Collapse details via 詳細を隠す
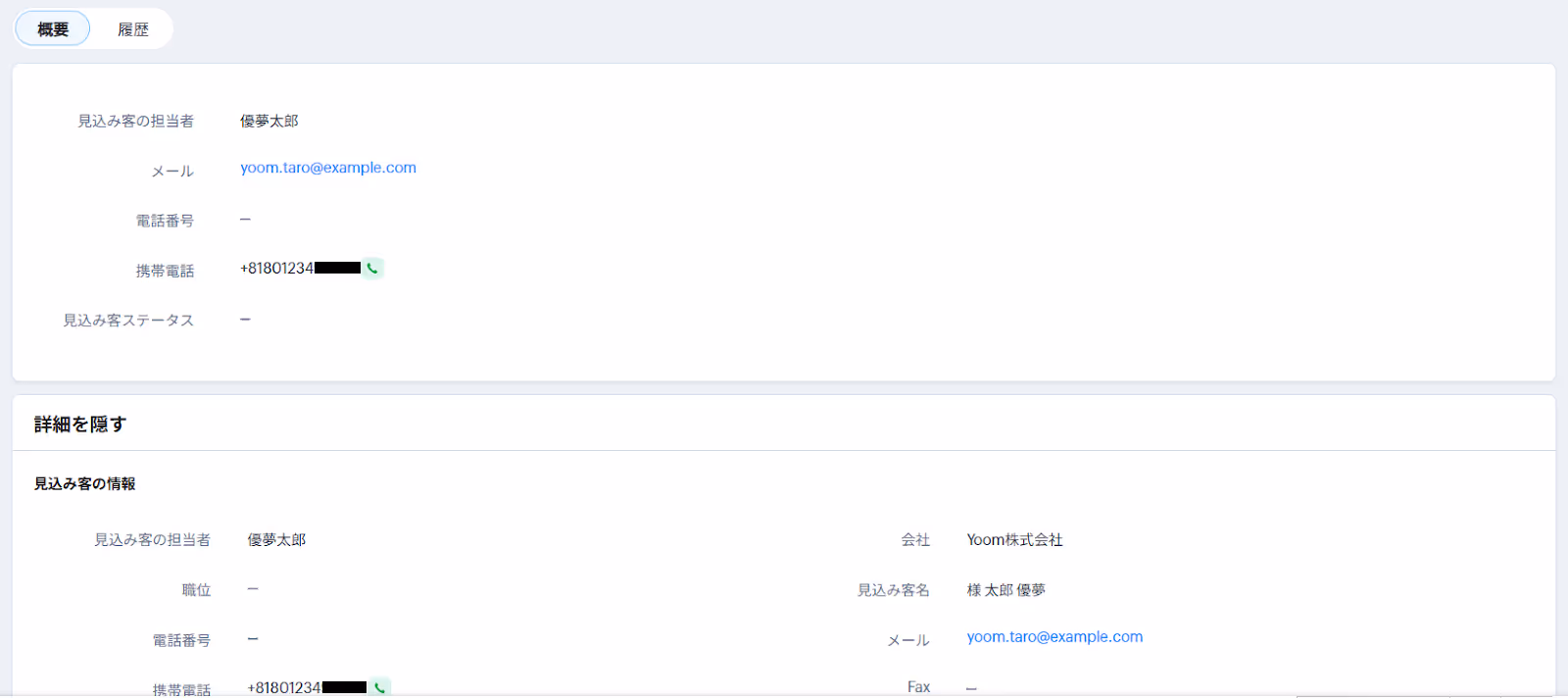Viewport: 1568px width, 698px height. coord(80,424)
